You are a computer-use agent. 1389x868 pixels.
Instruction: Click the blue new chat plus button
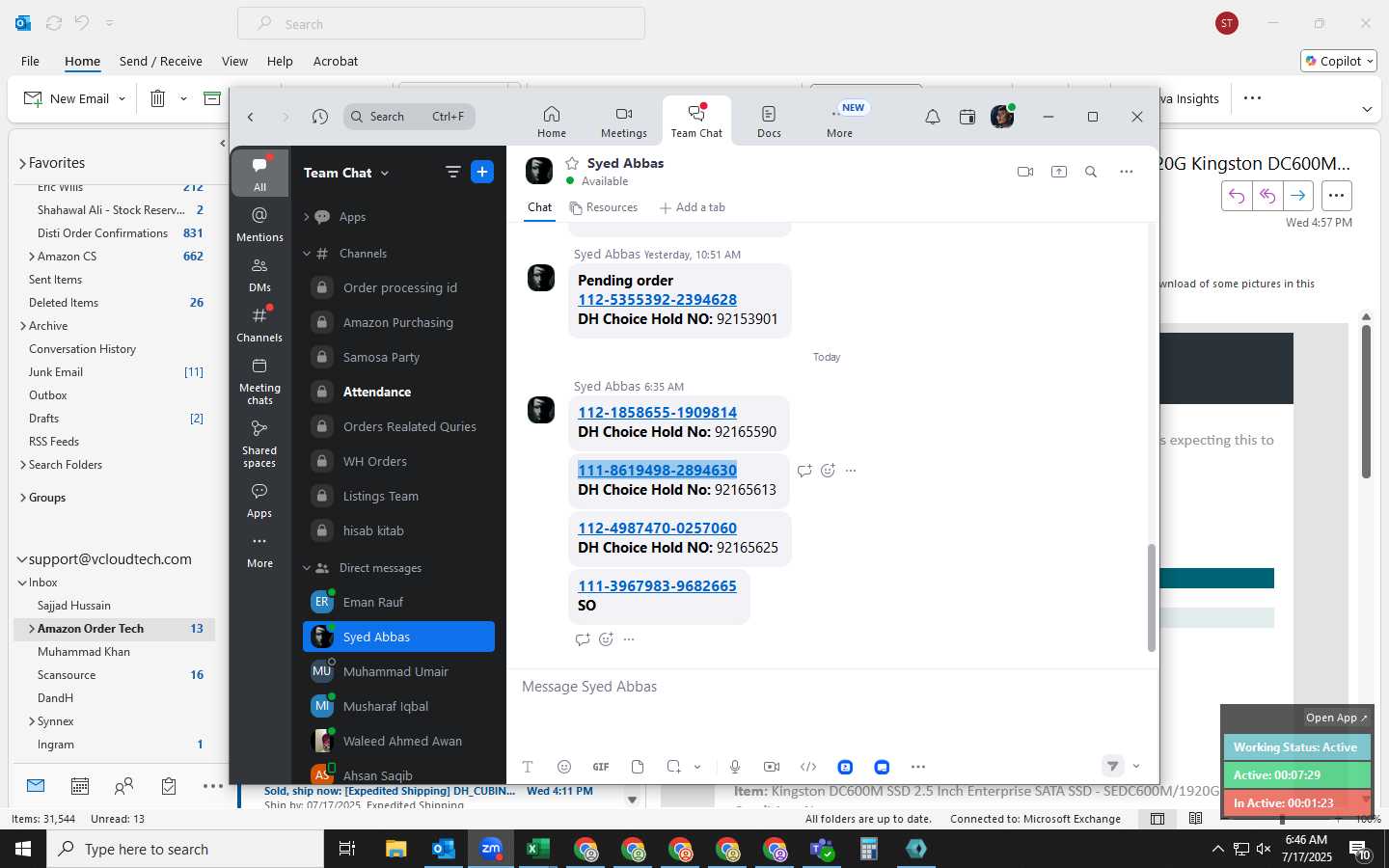tap(482, 172)
